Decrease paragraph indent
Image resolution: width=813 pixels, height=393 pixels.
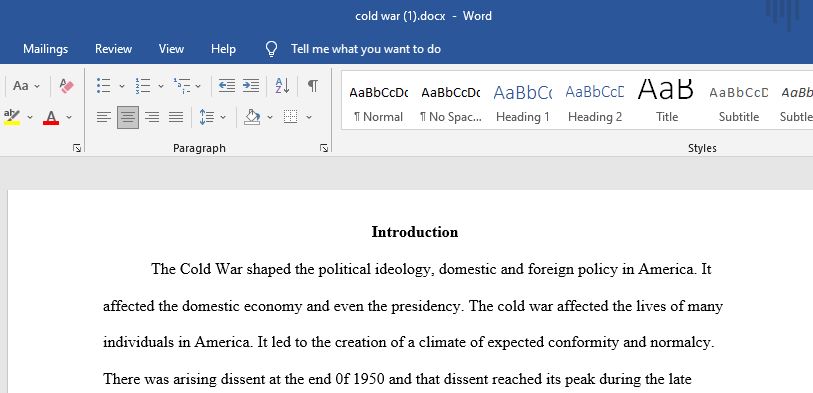point(227,86)
